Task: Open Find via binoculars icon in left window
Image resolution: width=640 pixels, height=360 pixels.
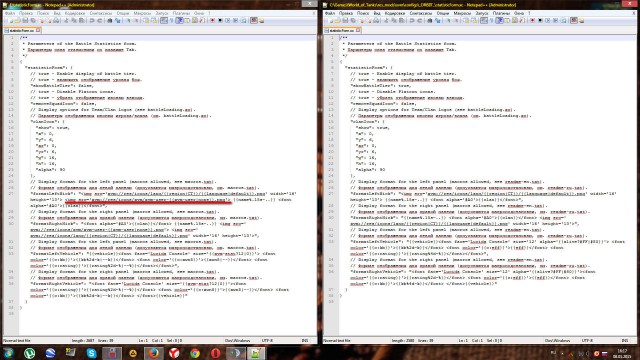Action: click(x=109, y=20)
